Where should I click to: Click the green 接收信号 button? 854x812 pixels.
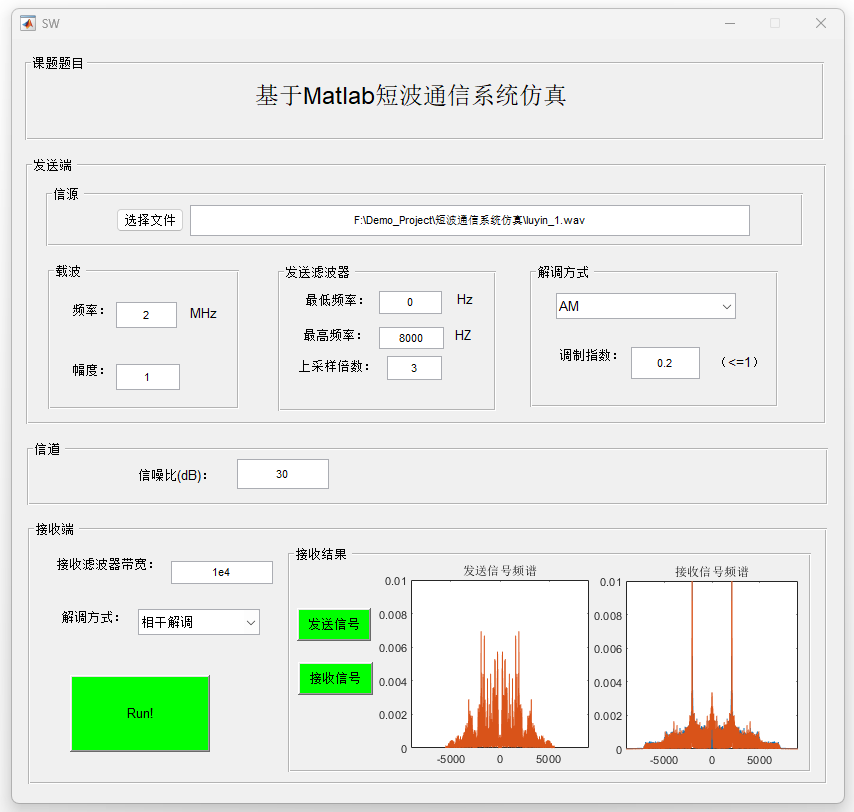point(335,678)
